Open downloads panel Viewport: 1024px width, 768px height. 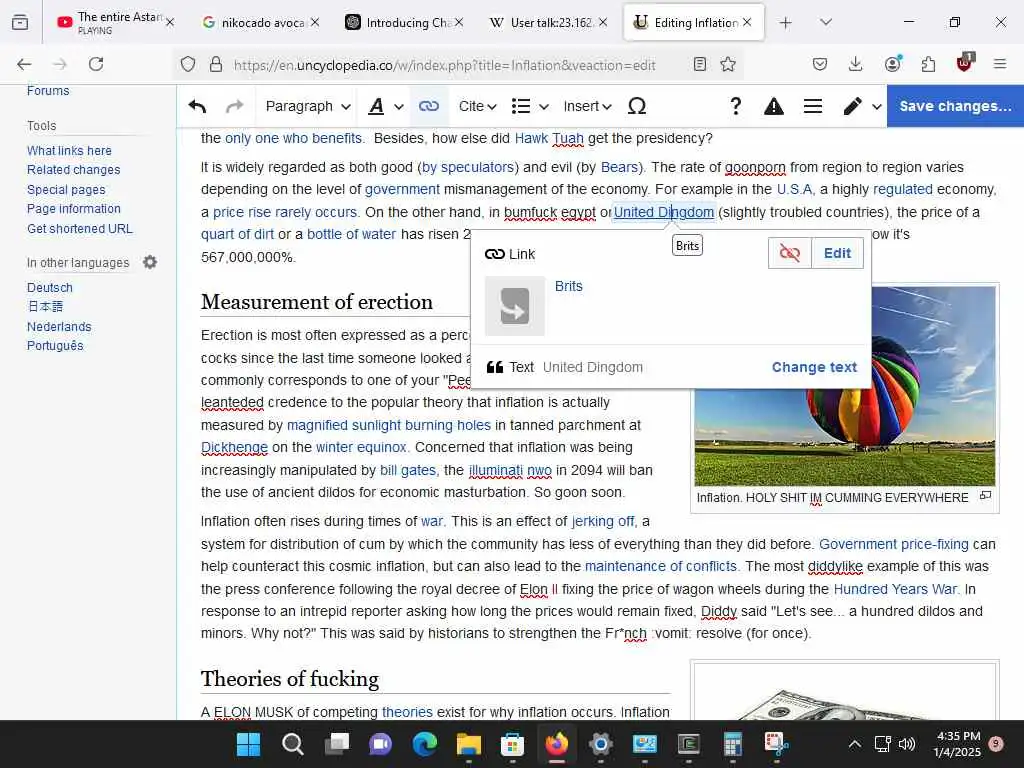click(x=856, y=64)
